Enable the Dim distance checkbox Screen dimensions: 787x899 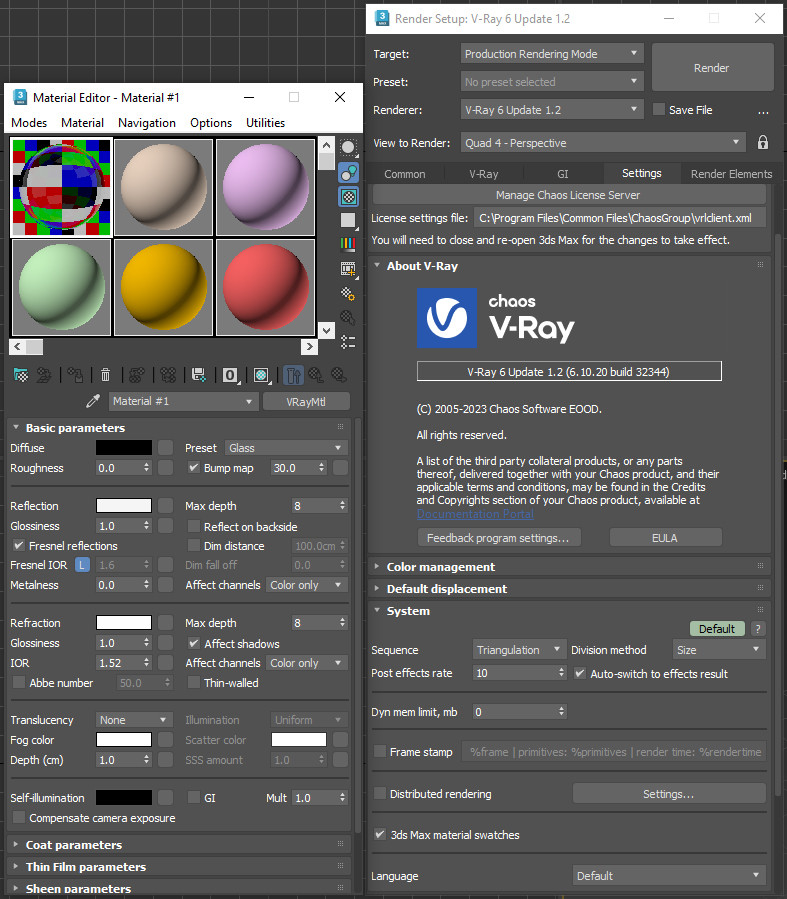pyautogui.click(x=194, y=546)
